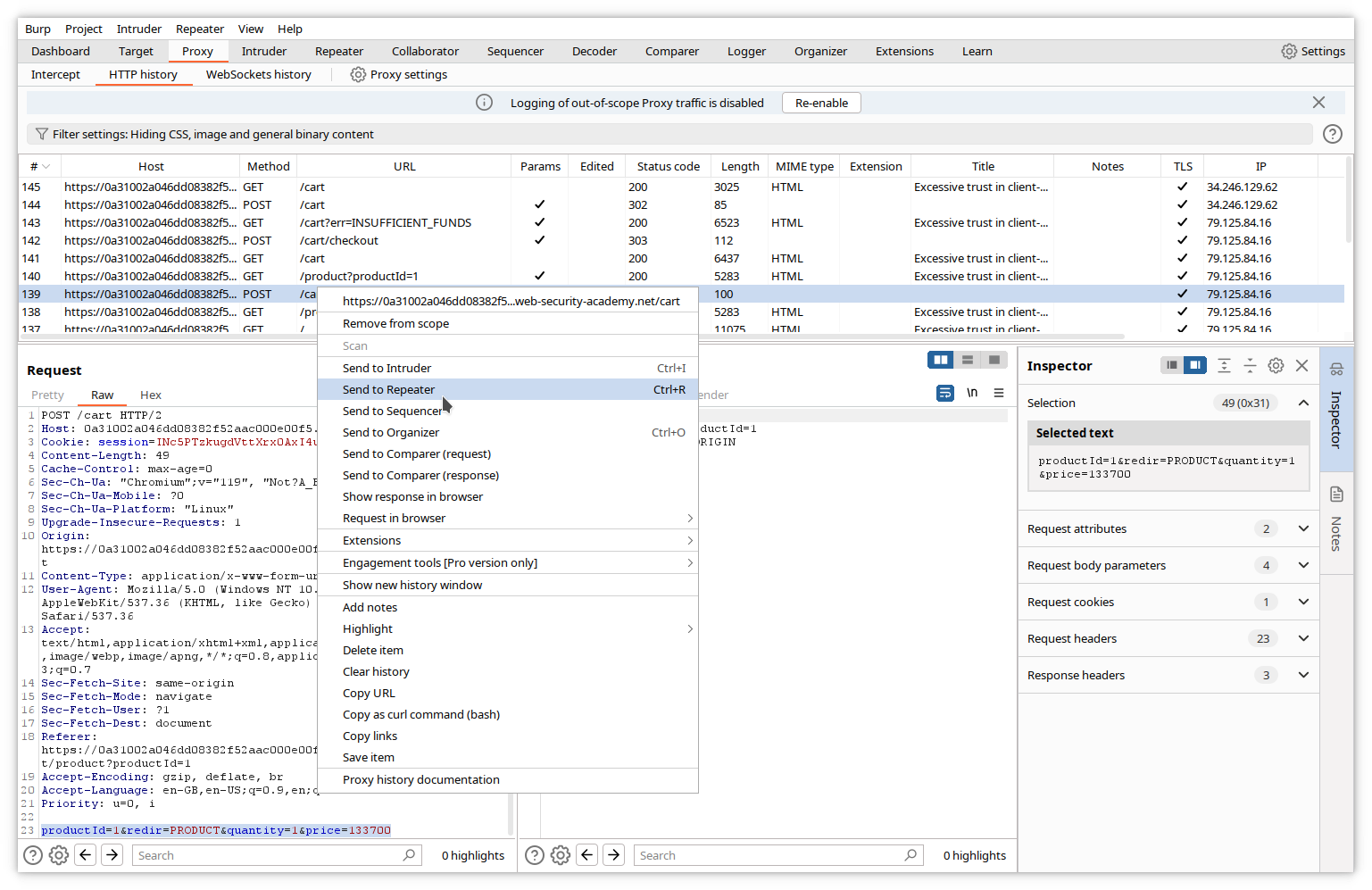Image resolution: width=1372 pixels, height=890 pixels.
Task: Expand Request body parameters section
Action: pos(1303,565)
